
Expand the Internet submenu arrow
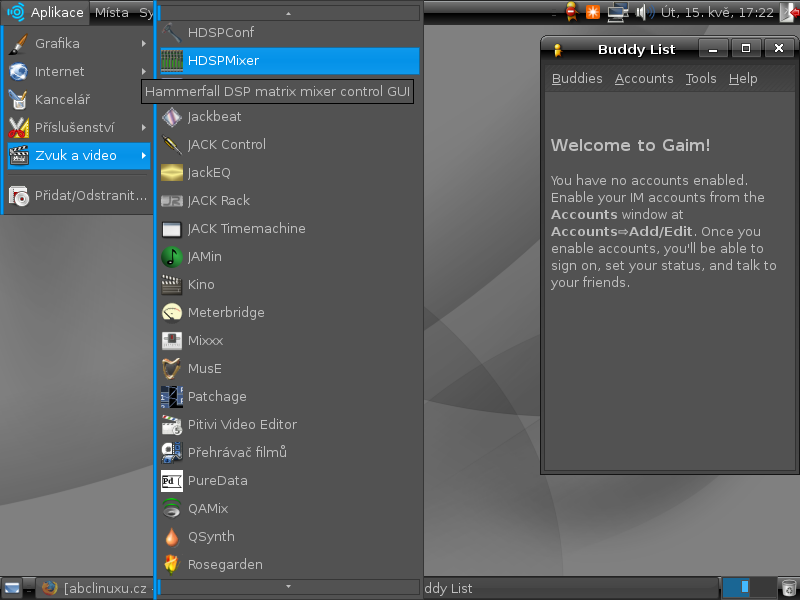[144, 71]
